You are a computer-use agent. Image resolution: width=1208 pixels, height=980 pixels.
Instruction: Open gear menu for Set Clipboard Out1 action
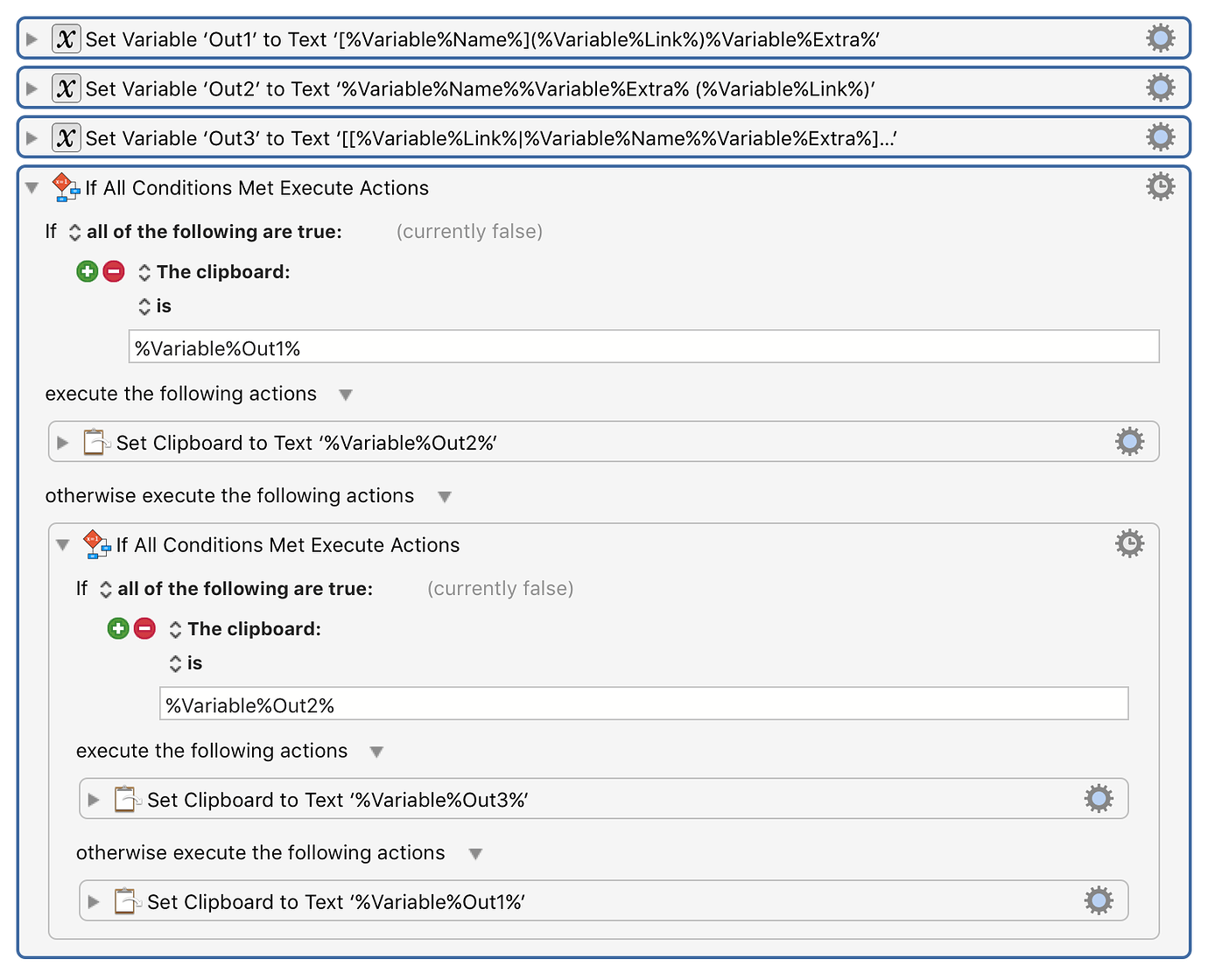click(1099, 900)
